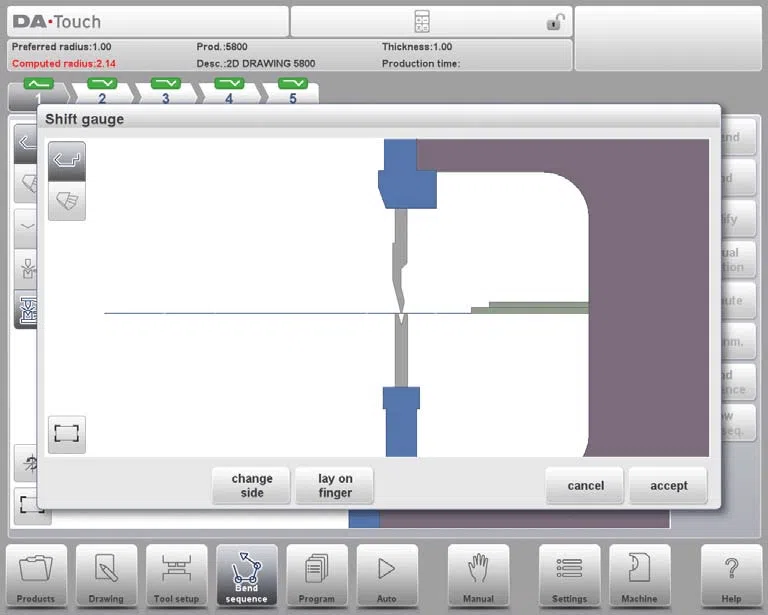Viewport: 768px width, 615px height.
Task: Click the unlock padlock icon
Action: (555, 22)
